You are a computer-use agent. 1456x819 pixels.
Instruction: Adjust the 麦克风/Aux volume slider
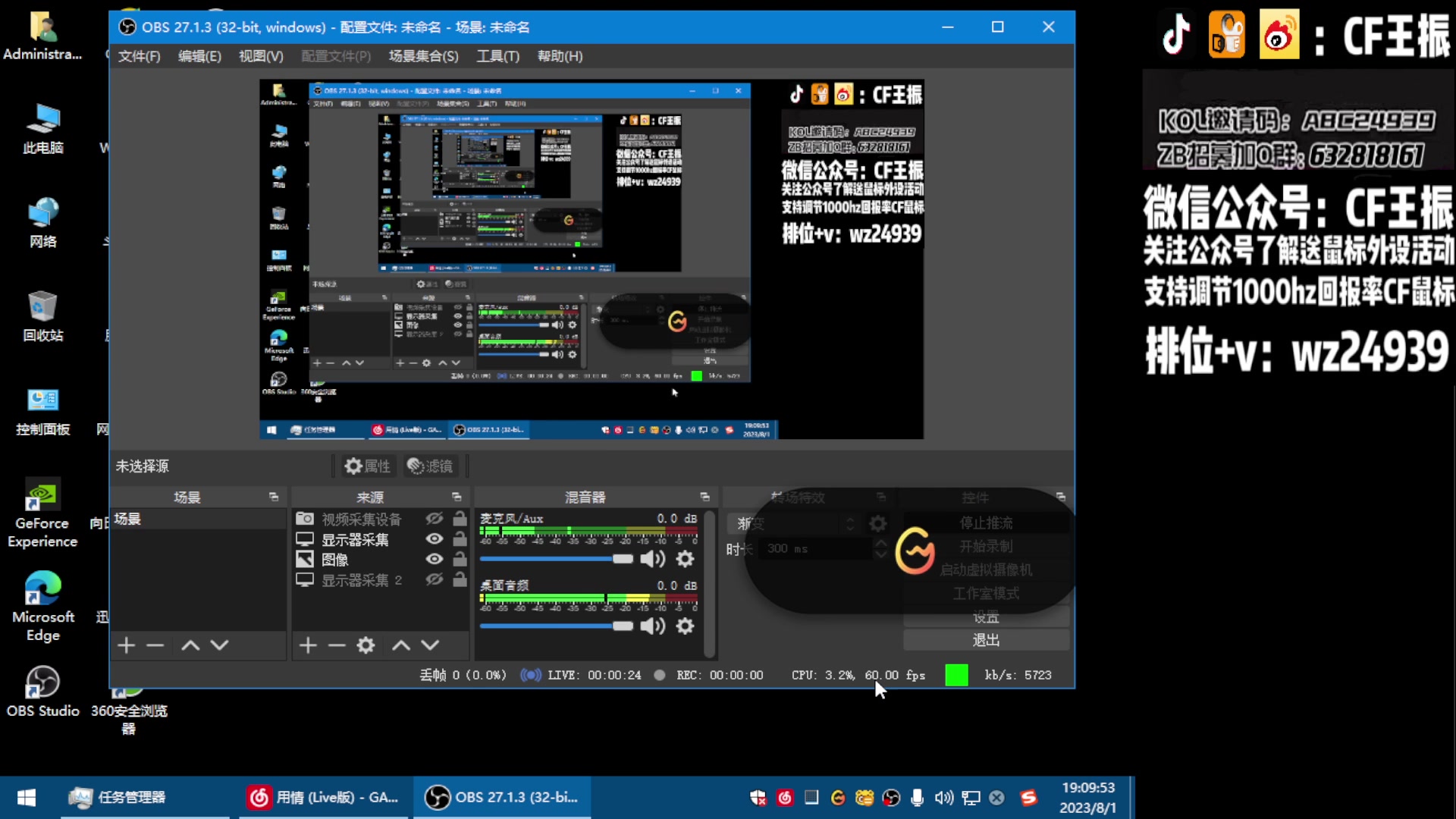pos(556,559)
